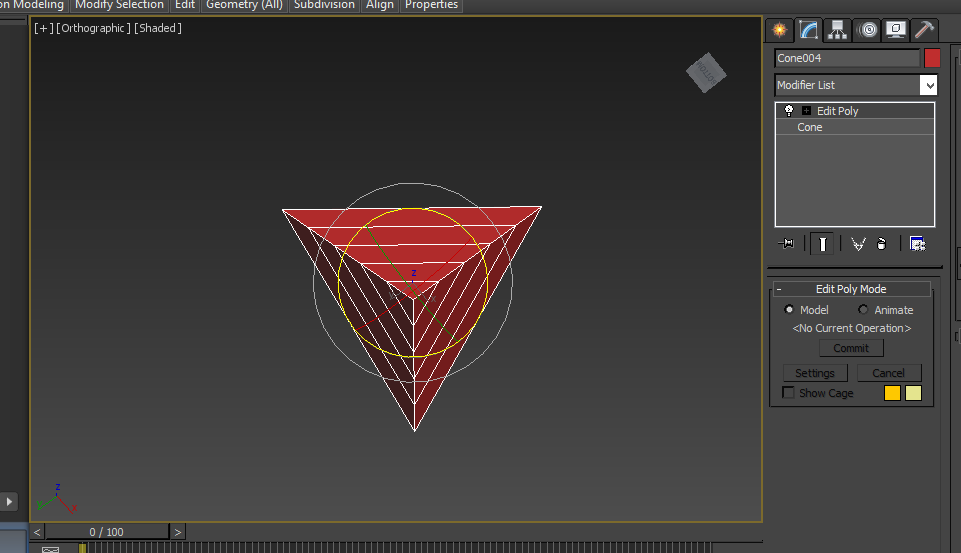Switch to the Modify panel tab
The image size is (961, 553).
(808, 29)
